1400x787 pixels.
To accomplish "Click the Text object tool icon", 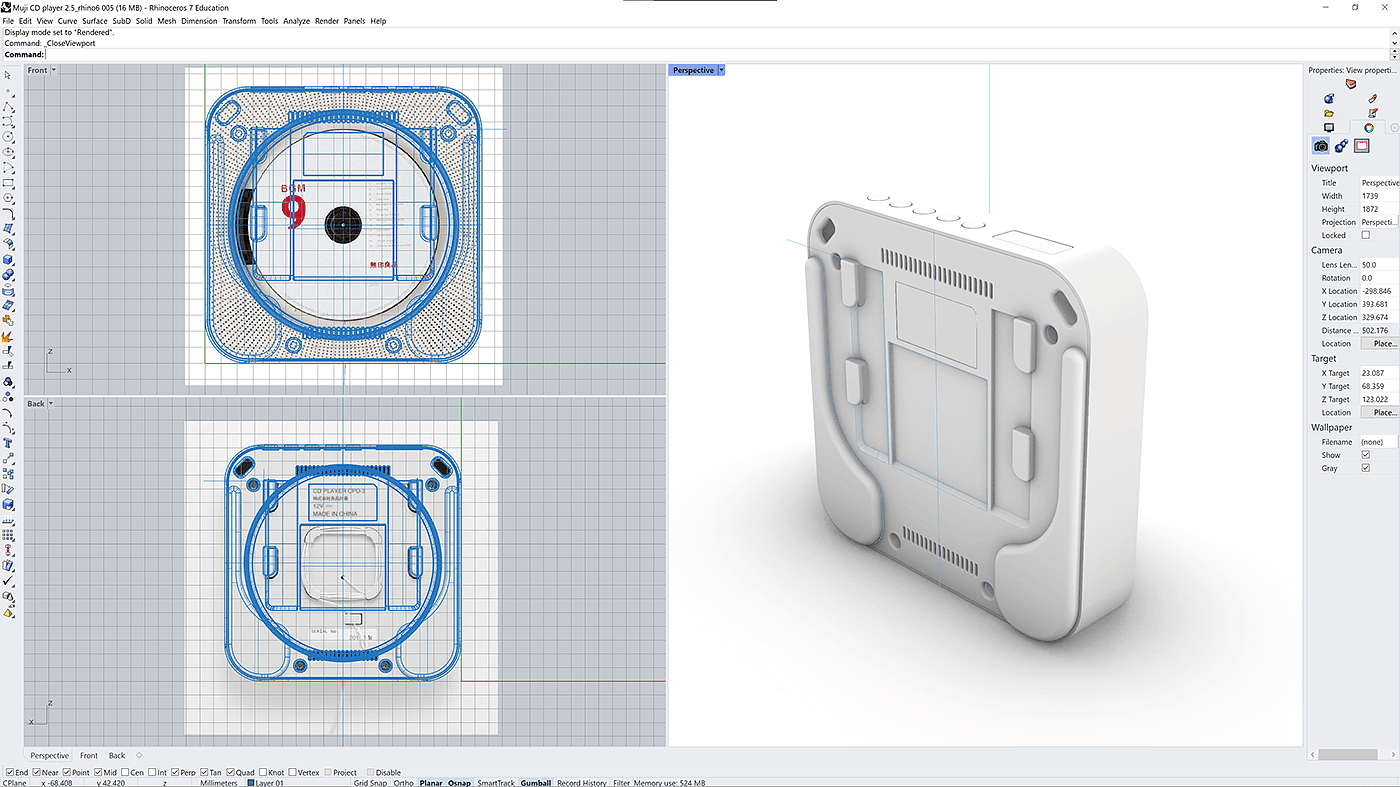I will [x=8, y=442].
